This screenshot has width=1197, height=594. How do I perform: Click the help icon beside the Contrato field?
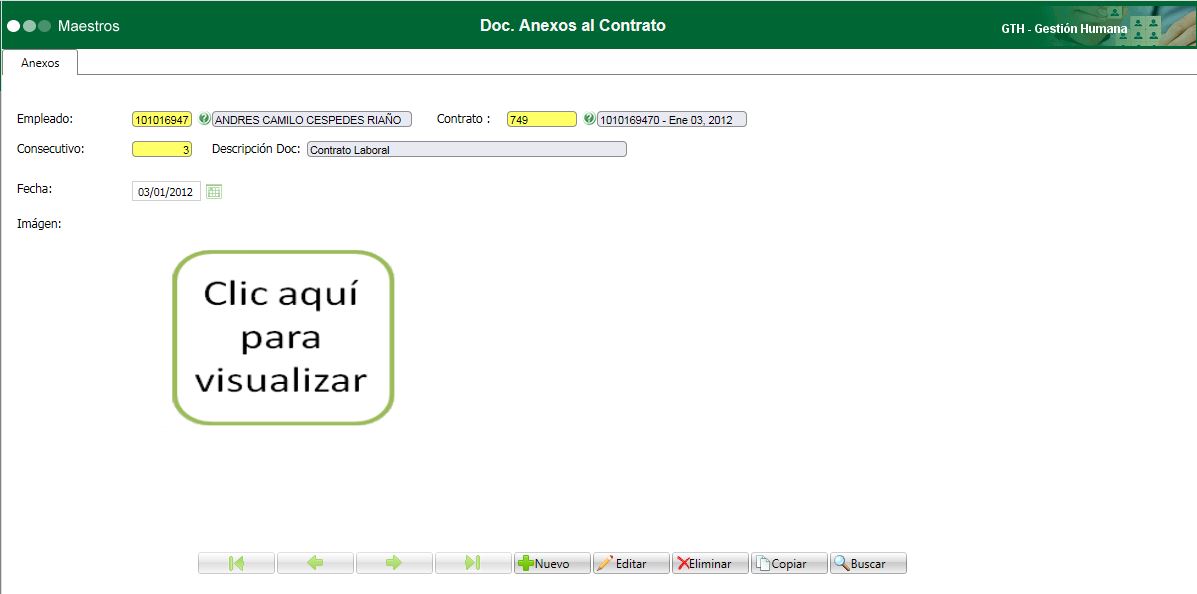[x=587, y=118]
